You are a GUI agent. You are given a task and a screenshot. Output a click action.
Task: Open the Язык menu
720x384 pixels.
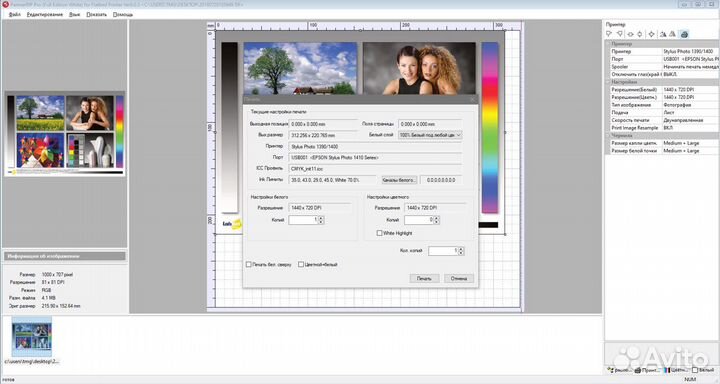74,14
